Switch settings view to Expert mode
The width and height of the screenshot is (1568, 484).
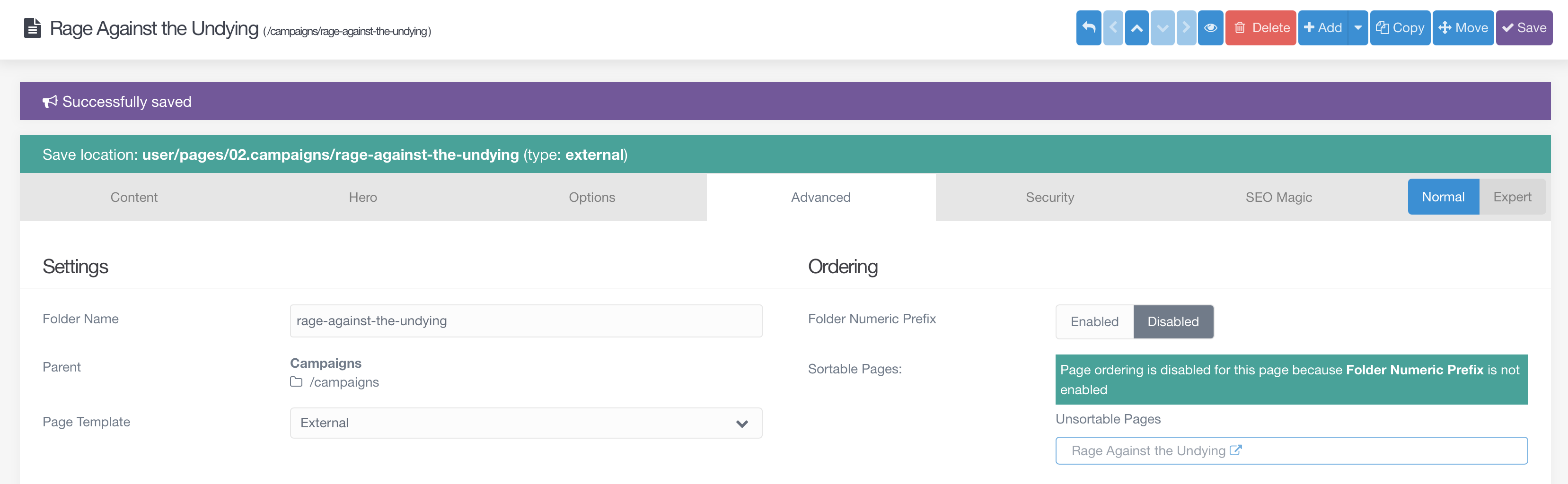1513,197
